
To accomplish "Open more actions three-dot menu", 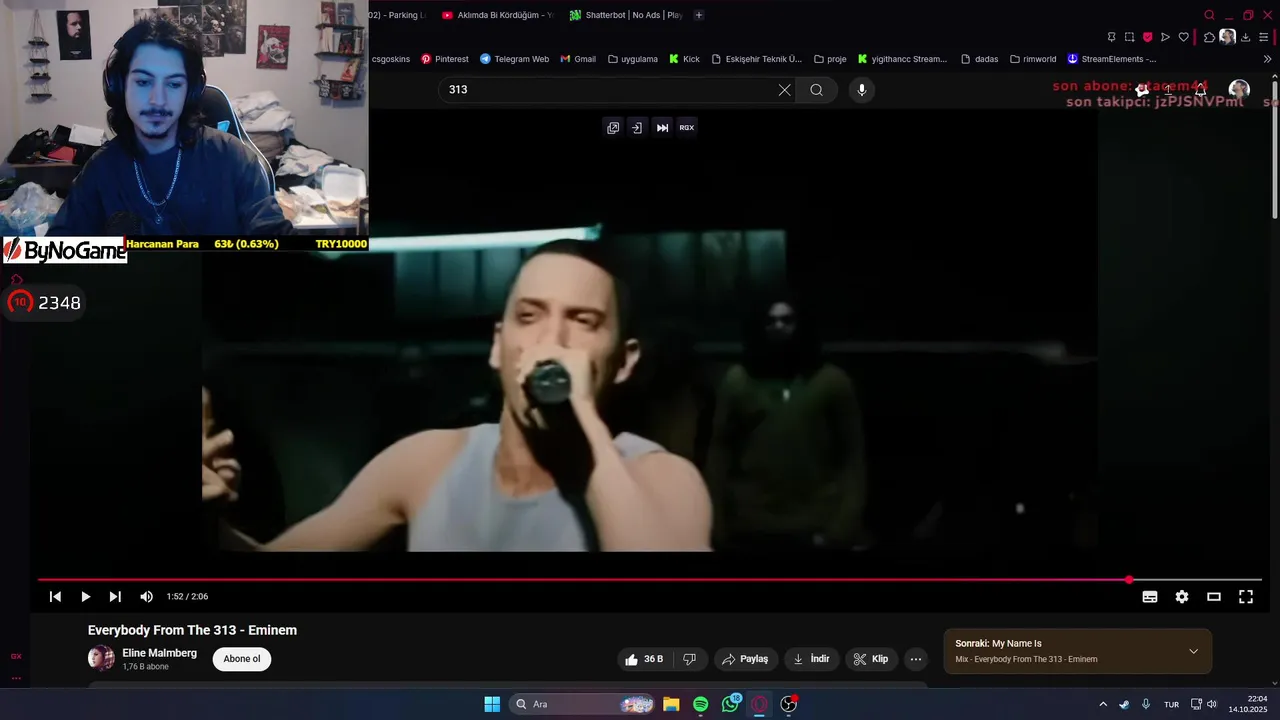I will [915, 659].
